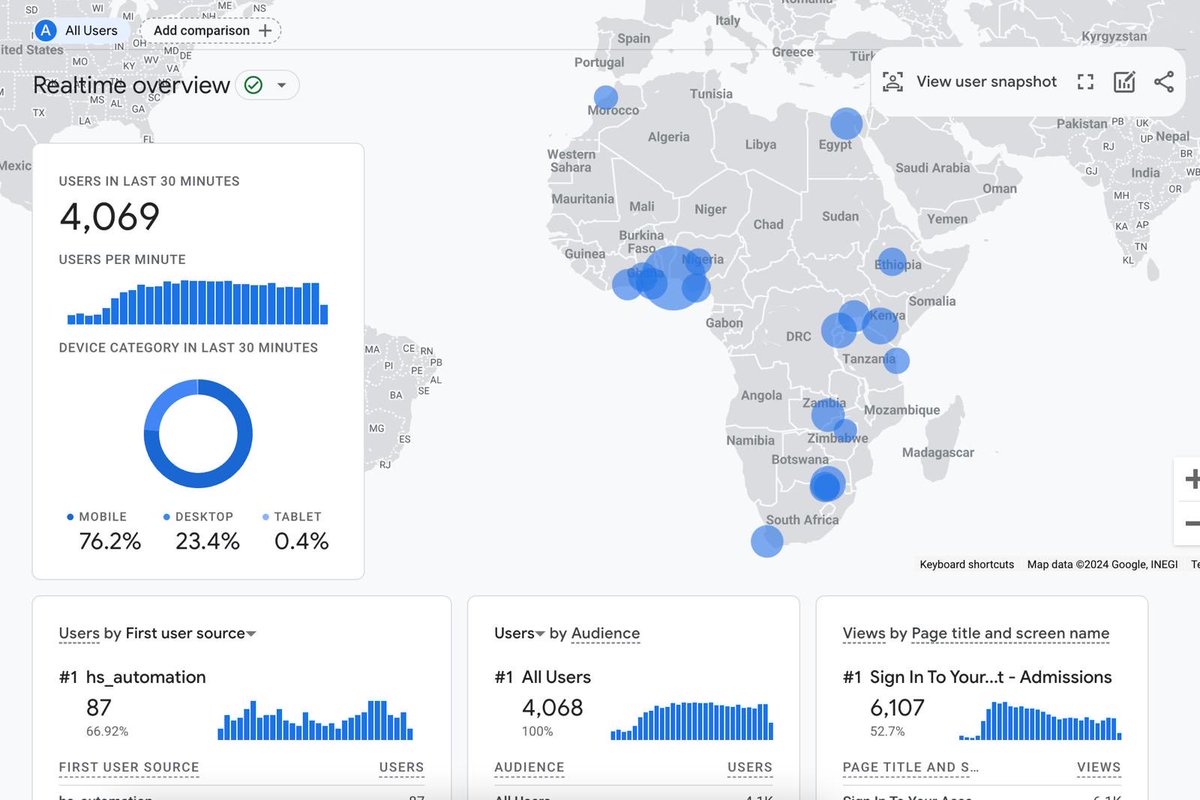Click the MOBILE legend entry

click(x=97, y=517)
